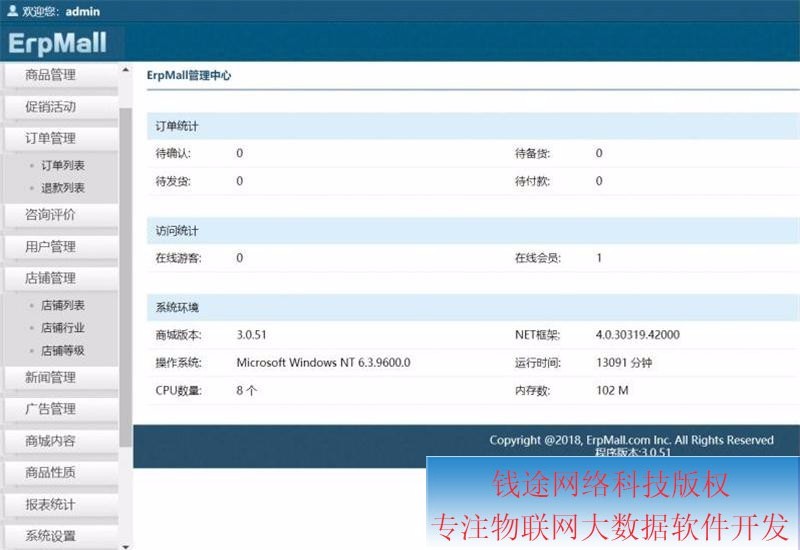Click the 操作系统 label
This screenshot has height=550, width=800.
point(178,363)
